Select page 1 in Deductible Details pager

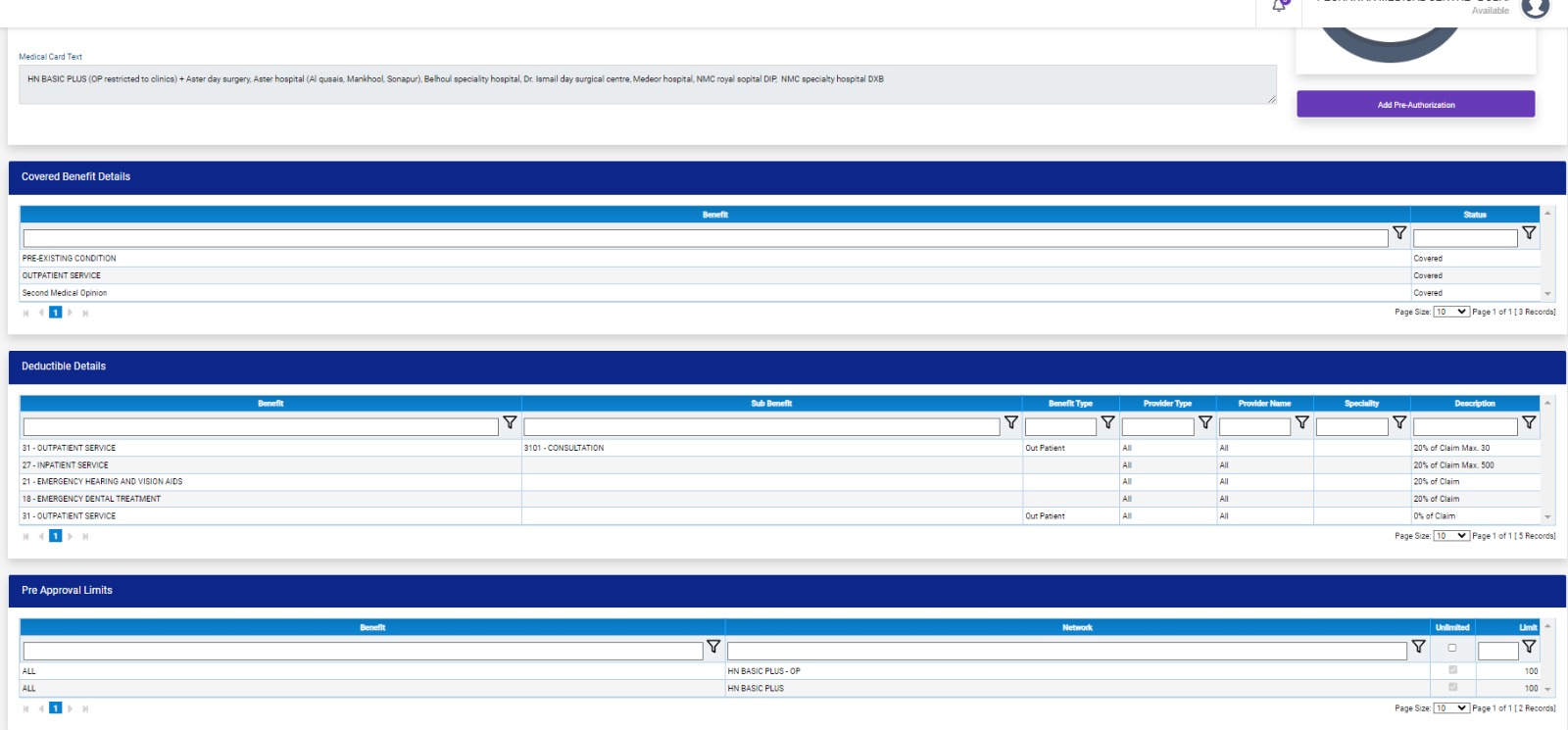(x=56, y=536)
